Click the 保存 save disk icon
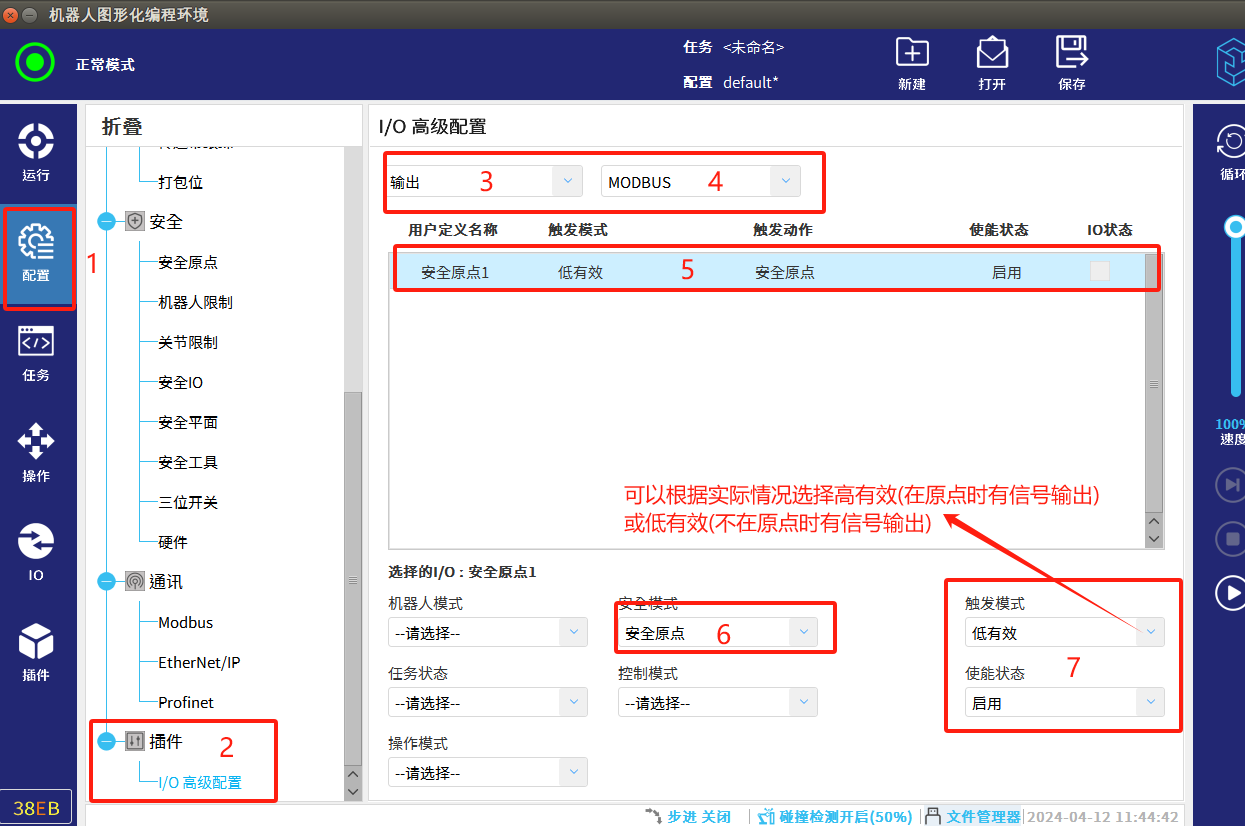This screenshot has height=826, width=1245. (x=1071, y=62)
